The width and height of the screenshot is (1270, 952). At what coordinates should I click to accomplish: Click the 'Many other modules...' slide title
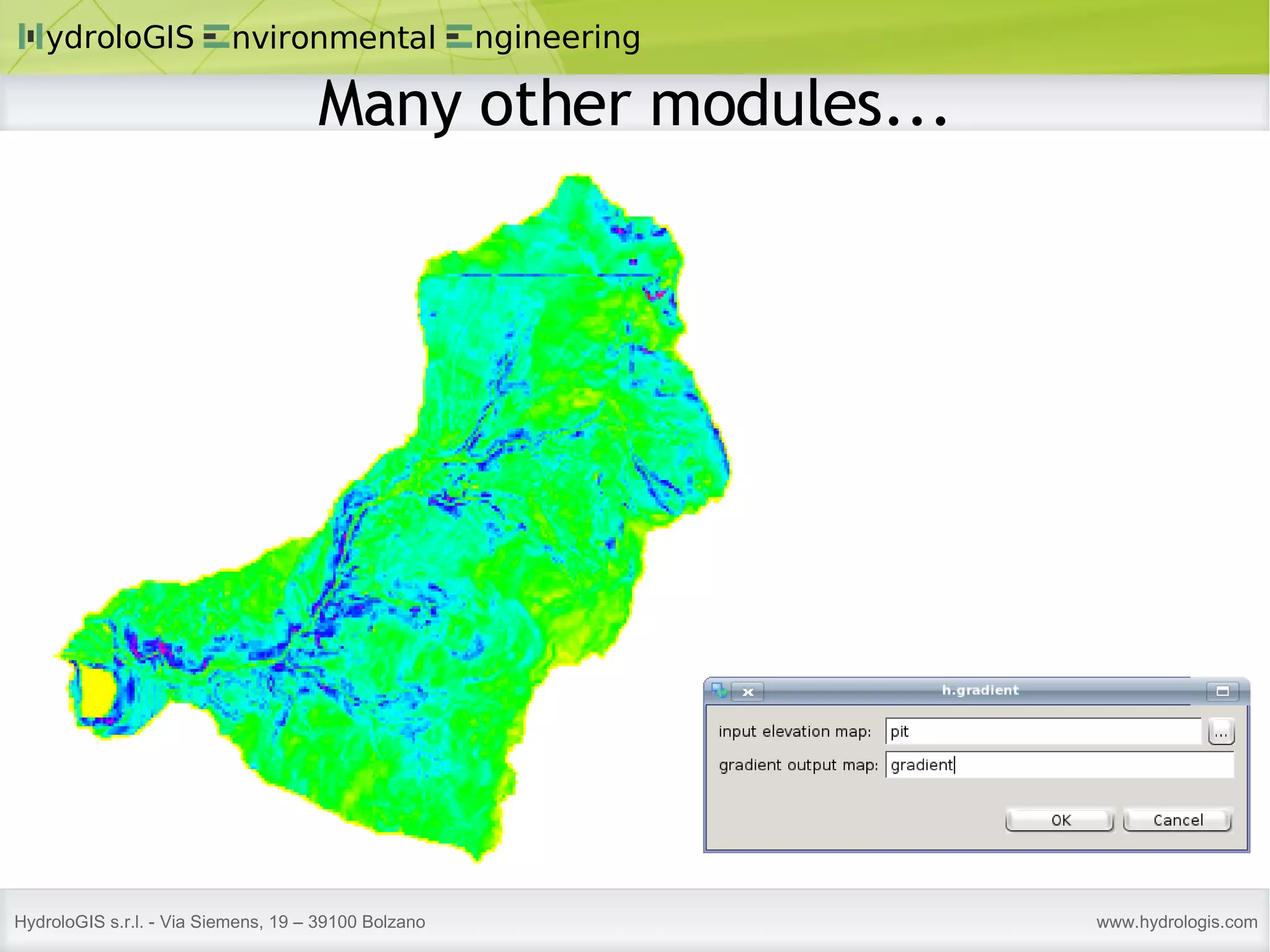pyautogui.click(x=633, y=104)
